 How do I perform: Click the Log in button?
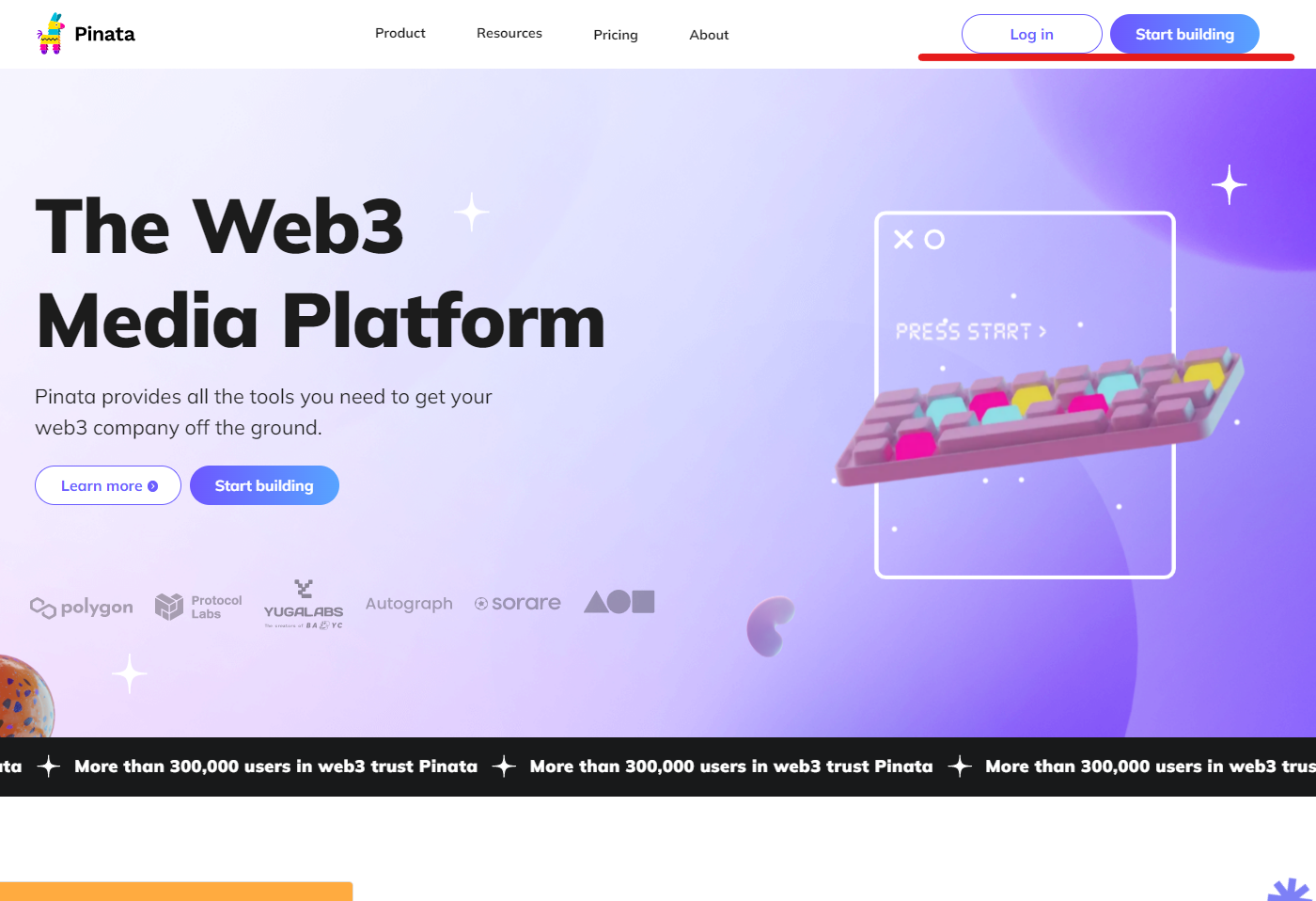pos(1032,34)
